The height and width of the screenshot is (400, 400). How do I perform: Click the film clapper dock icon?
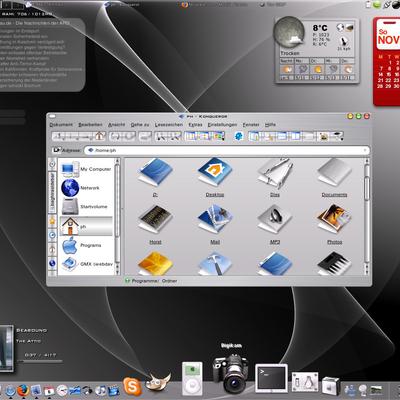pos(114,391)
